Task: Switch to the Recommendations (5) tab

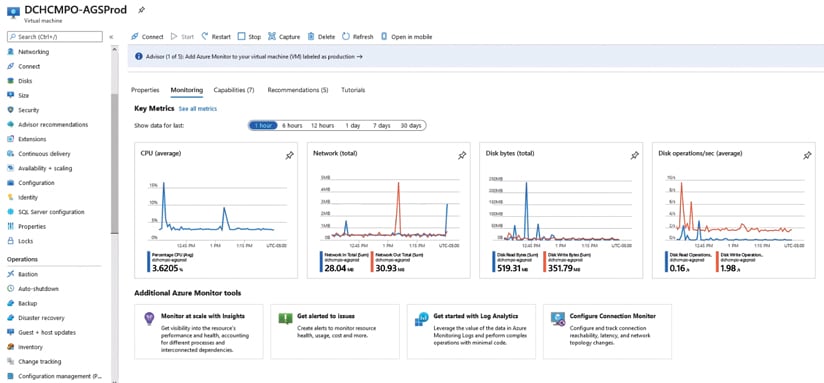Action: coord(298,90)
